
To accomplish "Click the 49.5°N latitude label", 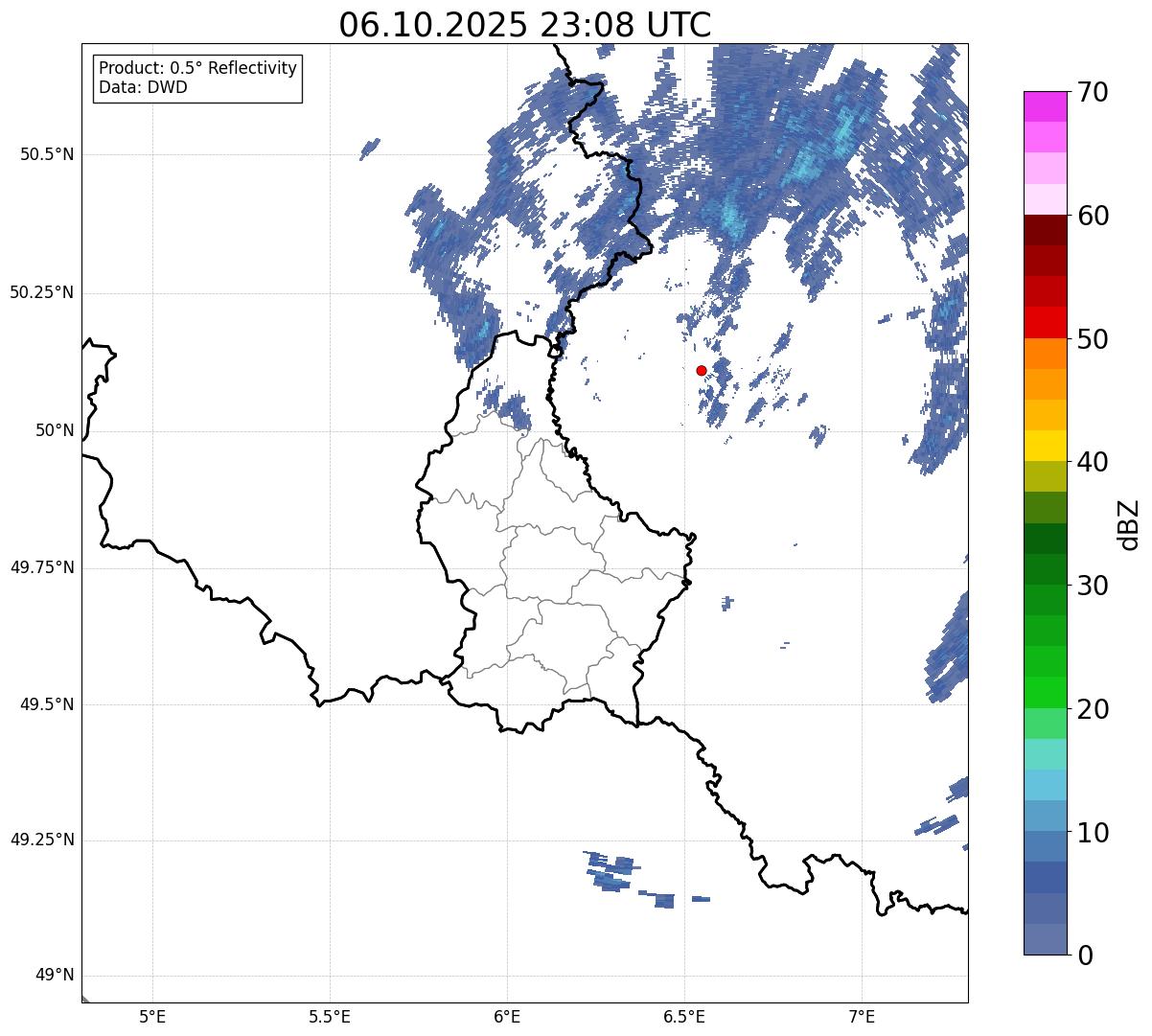I will (x=47, y=704).
